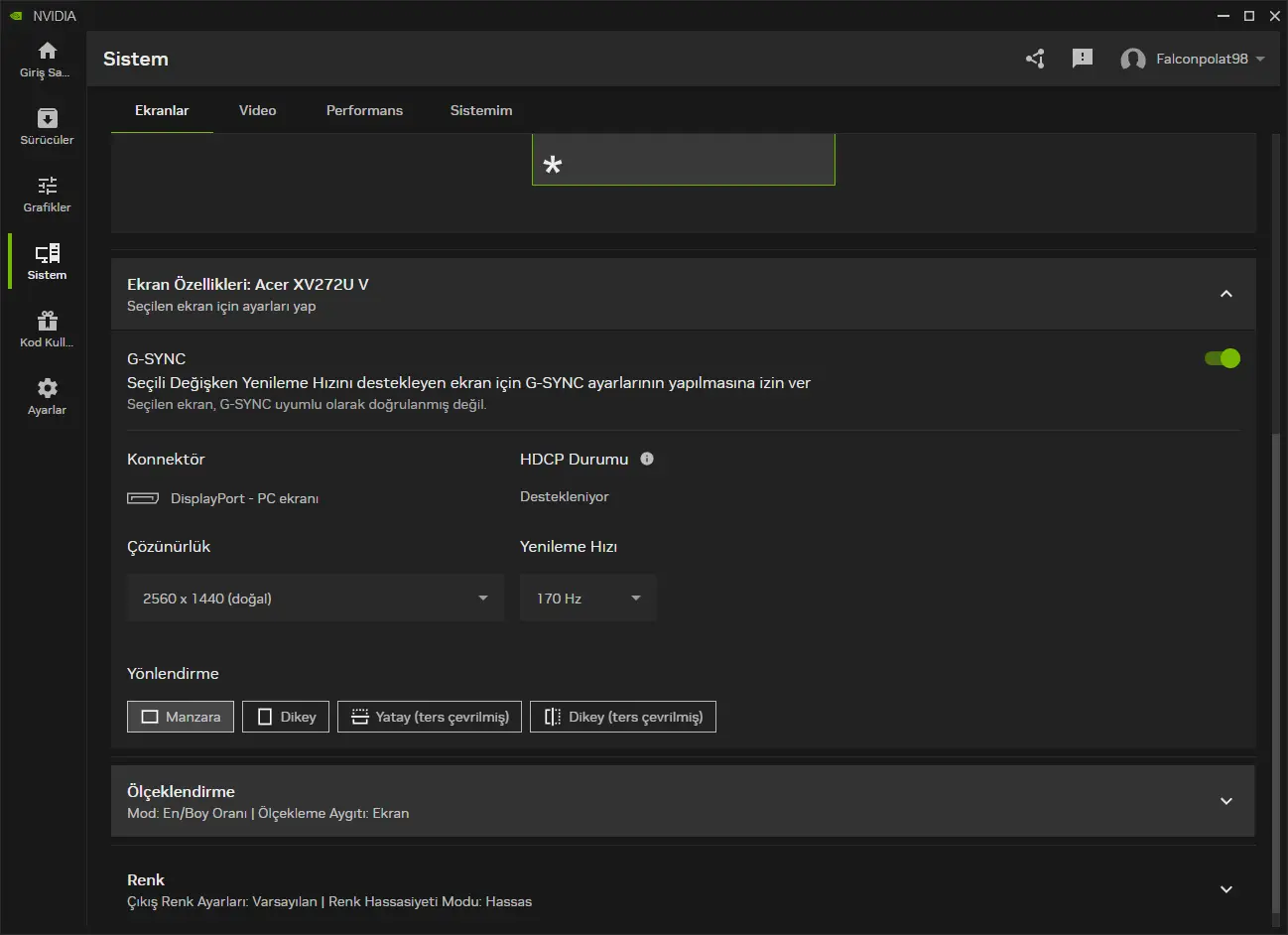This screenshot has width=1288, height=935.
Task: Click the HDCP Durumu label
Action: click(575, 459)
